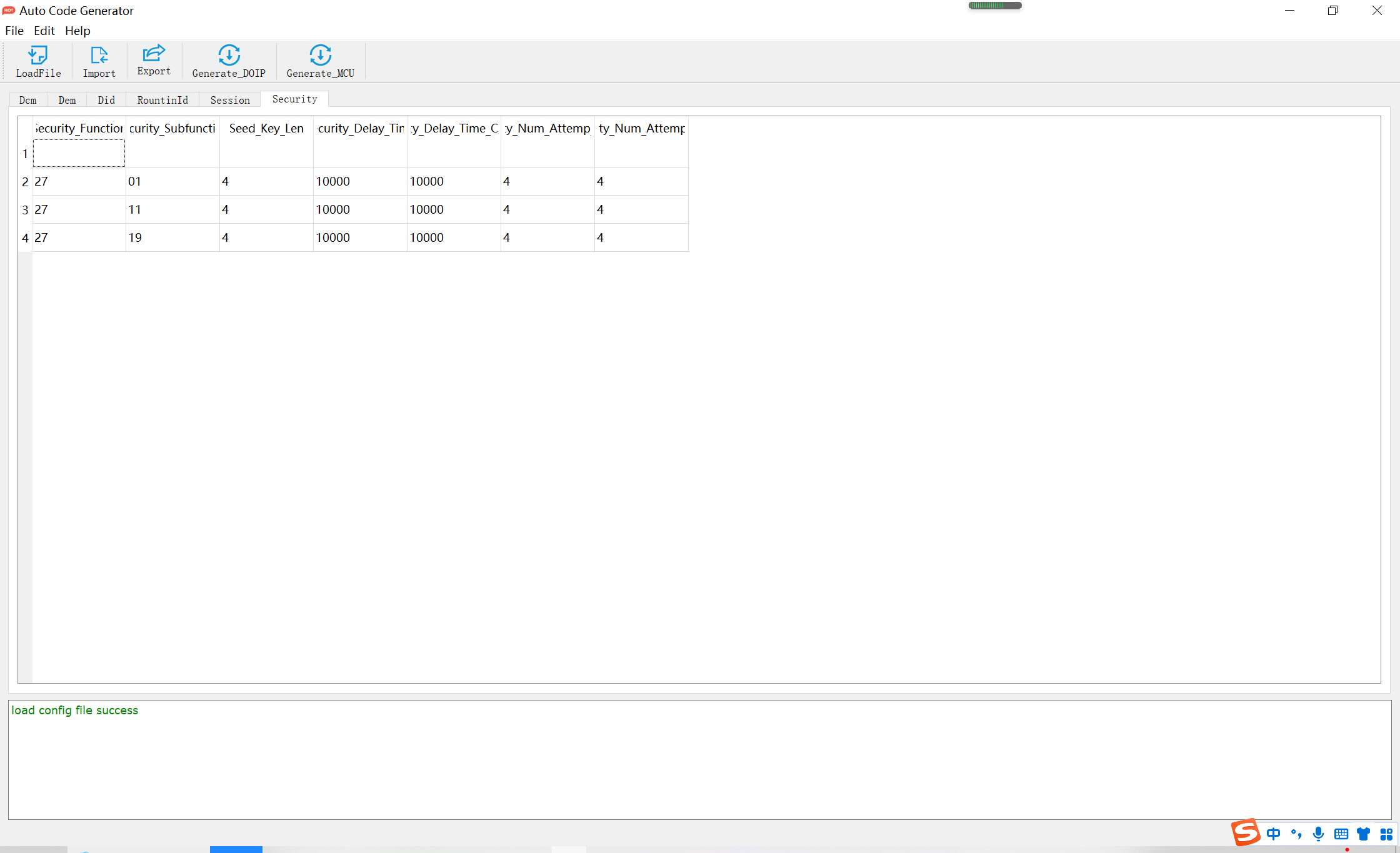Image resolution: width=1400 pixels, height=853 pixels.
Task: Click the Import toolbar icon
Action: coord(99,61)
